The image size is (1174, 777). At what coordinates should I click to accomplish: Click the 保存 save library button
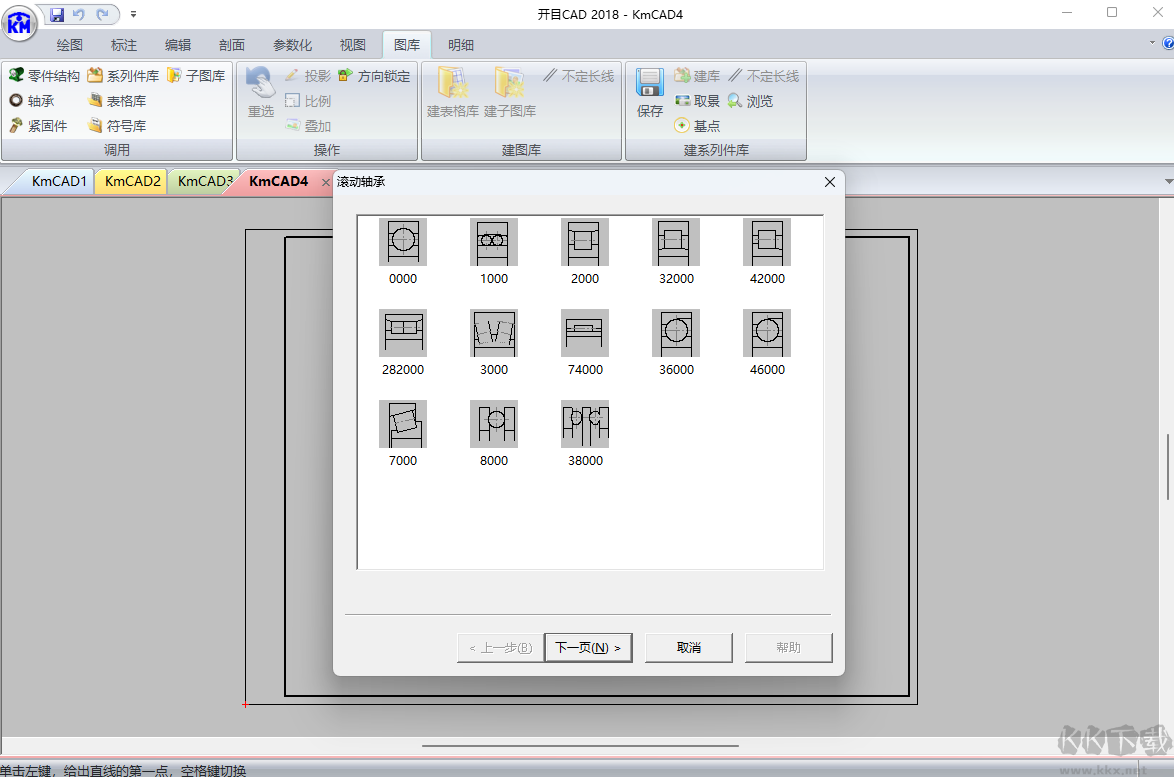649,92
